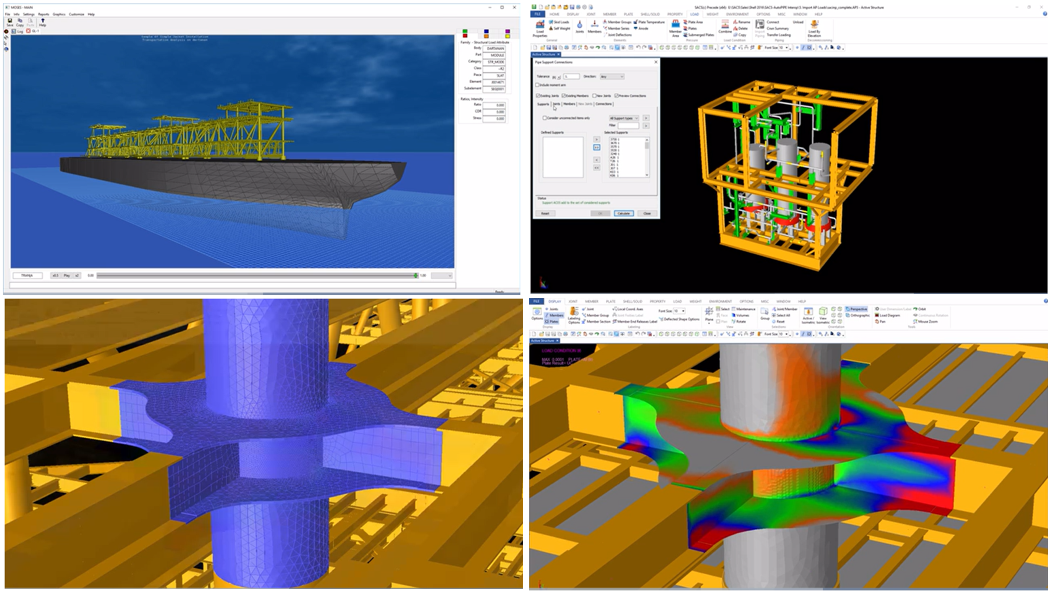Open the Labeling Options icon
The width and height of the screenshot is (1052, 594).
pos(573,317)
